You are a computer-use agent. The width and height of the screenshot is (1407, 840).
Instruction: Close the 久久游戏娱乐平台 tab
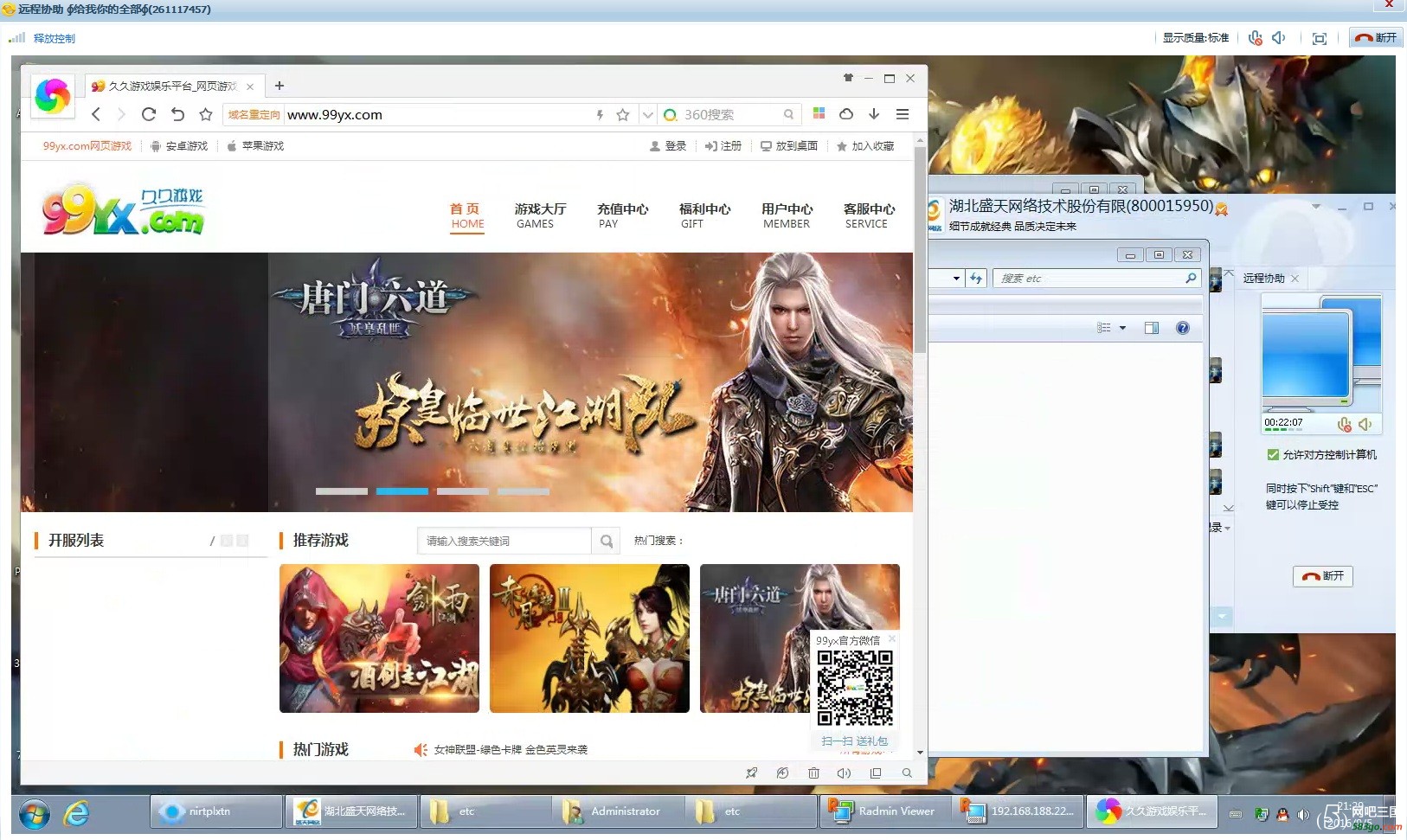click(249, 87)
